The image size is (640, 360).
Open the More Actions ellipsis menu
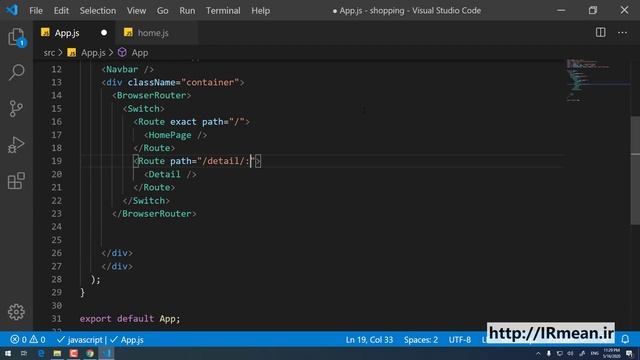point(622,33)
